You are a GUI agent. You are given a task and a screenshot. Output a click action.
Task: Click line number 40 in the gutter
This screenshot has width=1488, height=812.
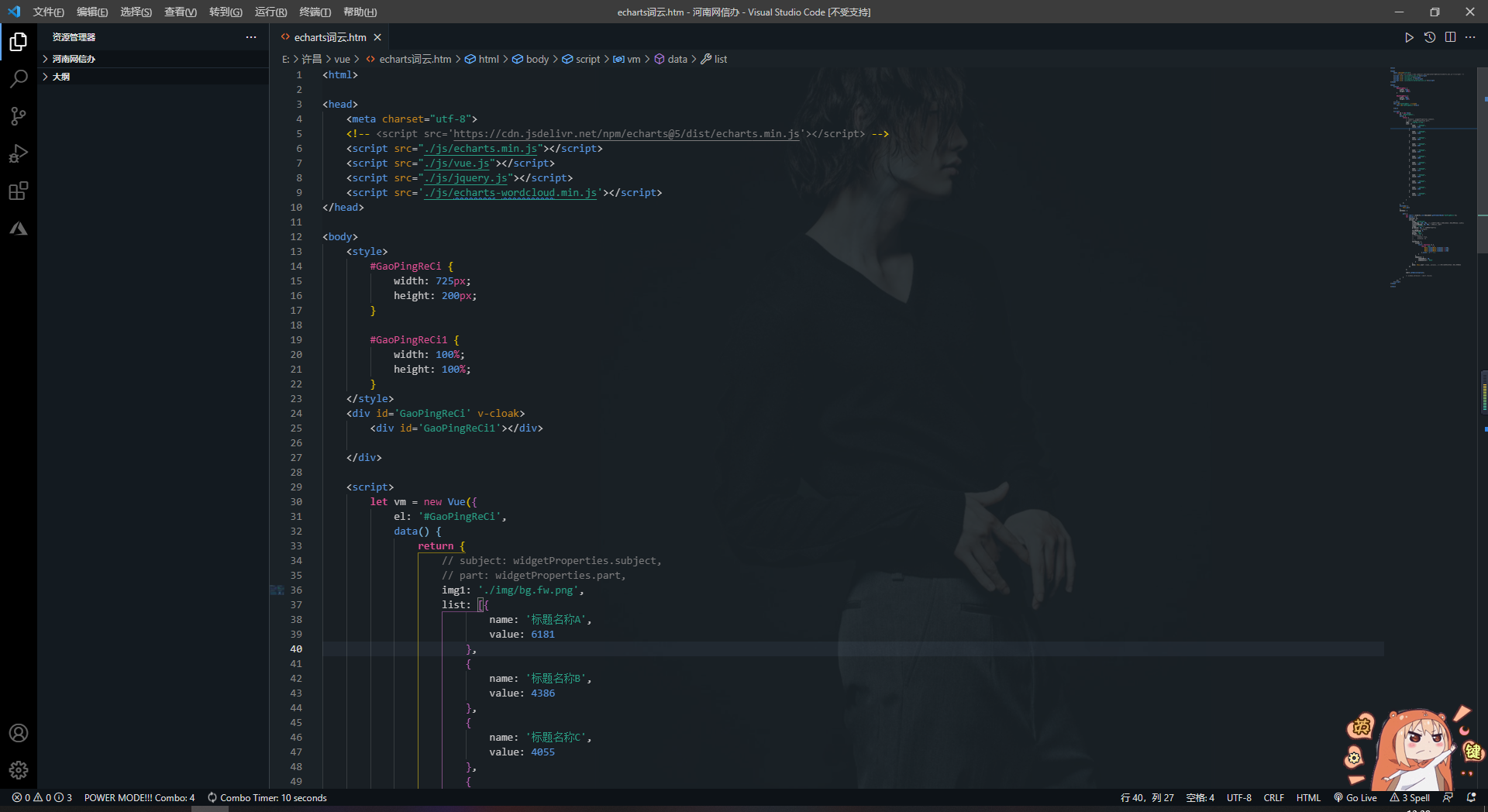coord(296,649)
